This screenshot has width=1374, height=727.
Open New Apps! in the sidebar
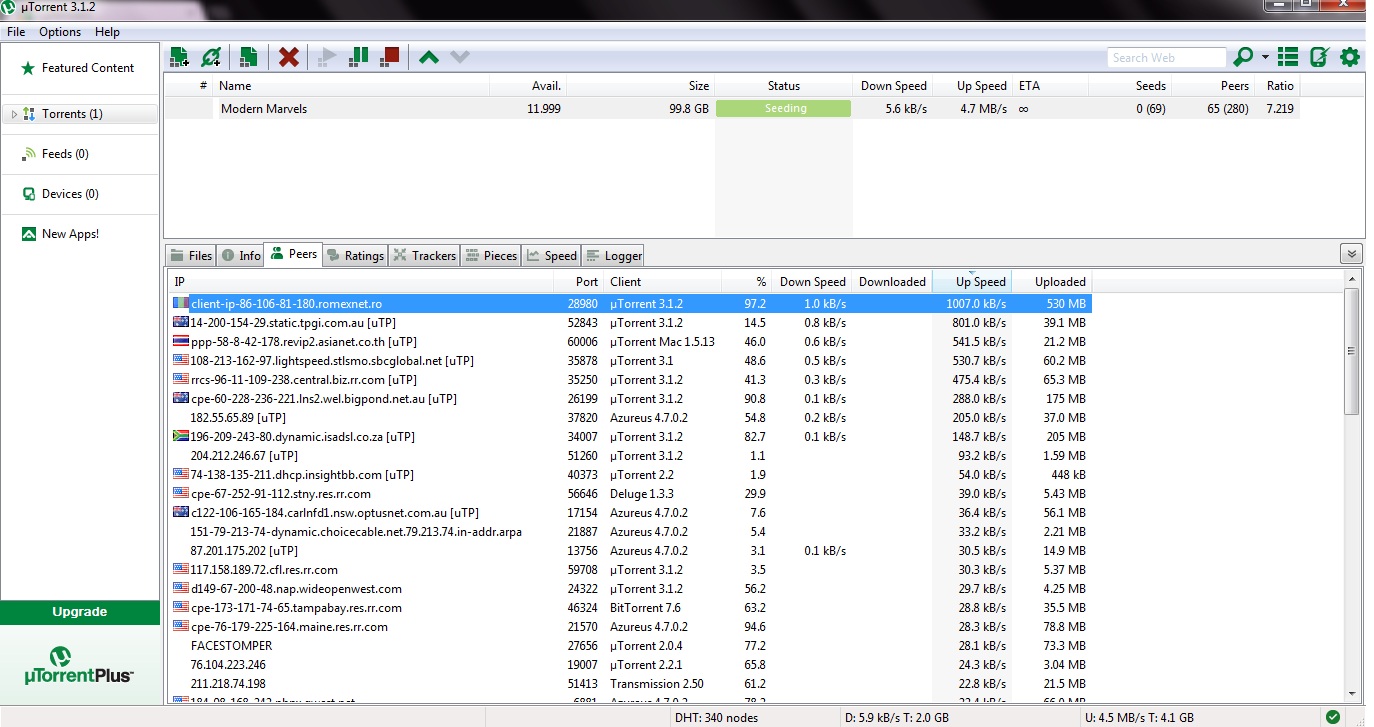(80, 234)
